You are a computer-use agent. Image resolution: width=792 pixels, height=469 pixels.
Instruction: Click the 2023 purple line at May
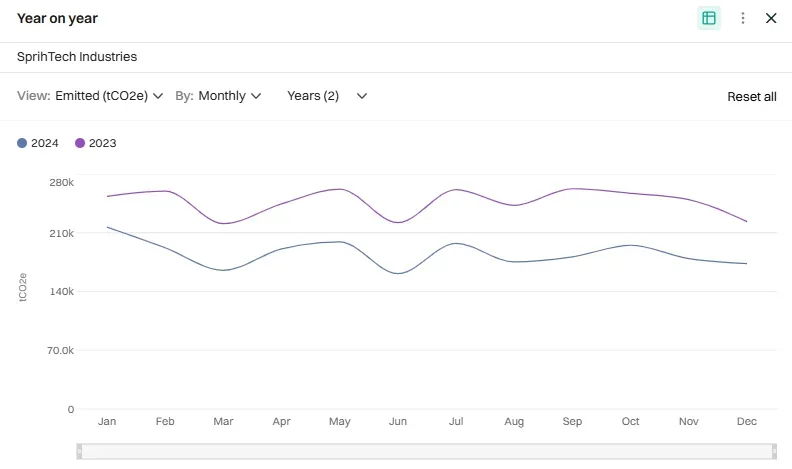[340, 189]
